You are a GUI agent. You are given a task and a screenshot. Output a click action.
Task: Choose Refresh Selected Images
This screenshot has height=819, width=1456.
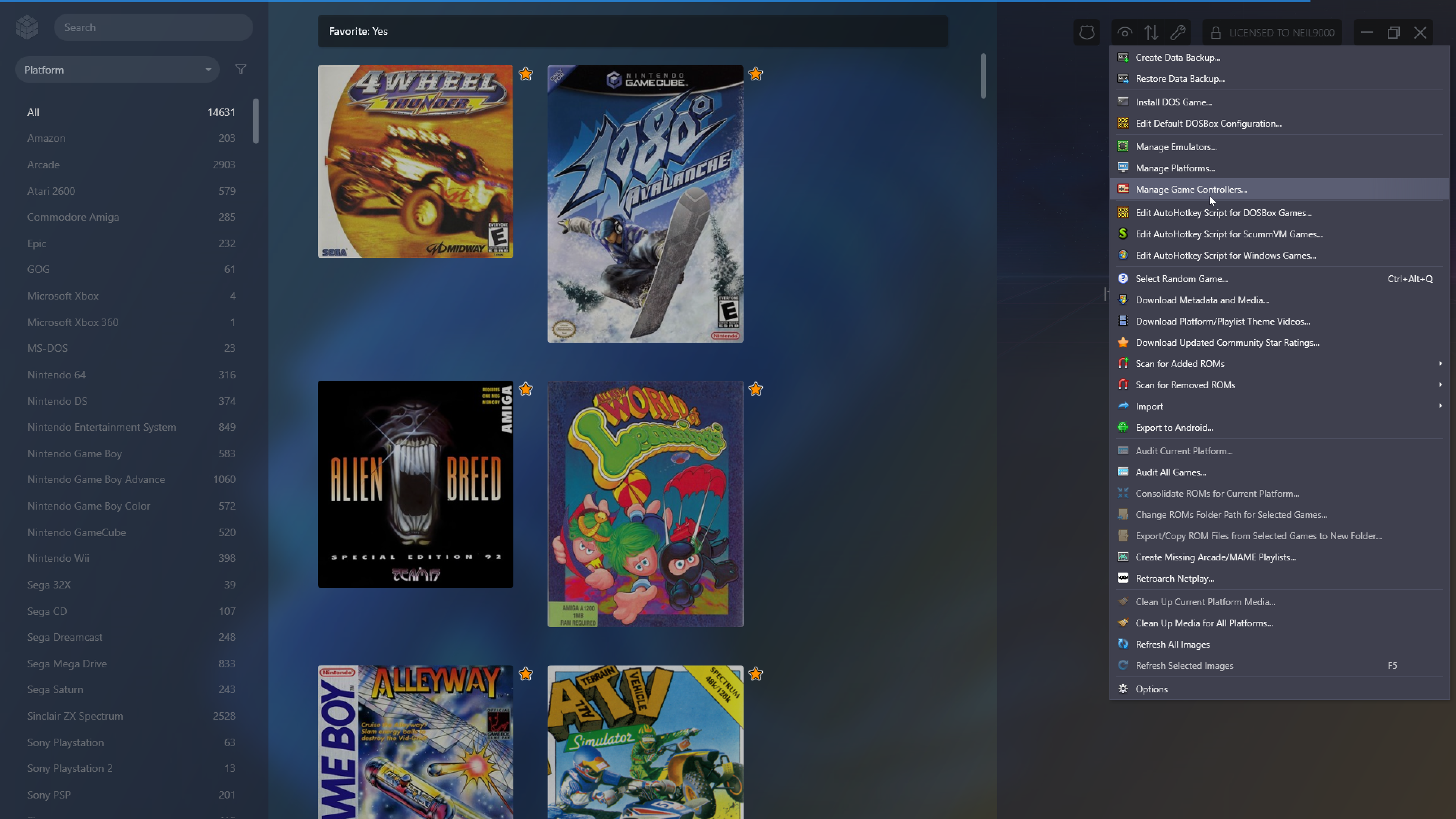coord(1280,666)
